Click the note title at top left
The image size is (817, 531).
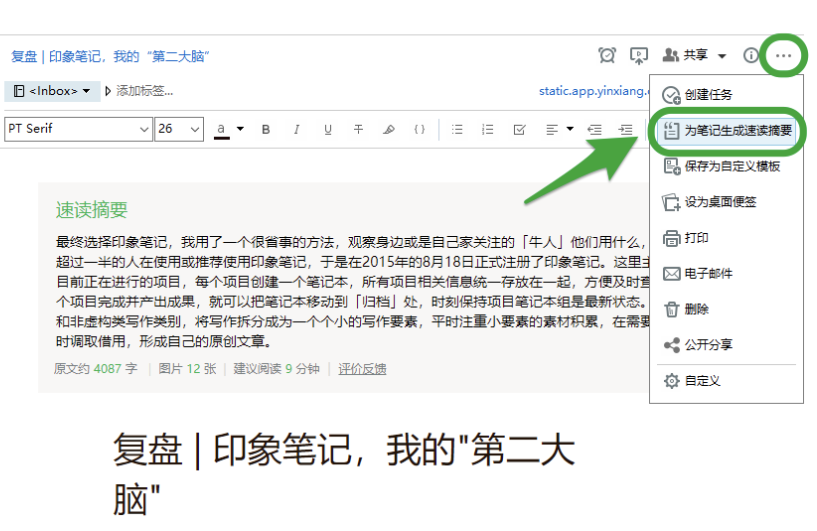110,56
